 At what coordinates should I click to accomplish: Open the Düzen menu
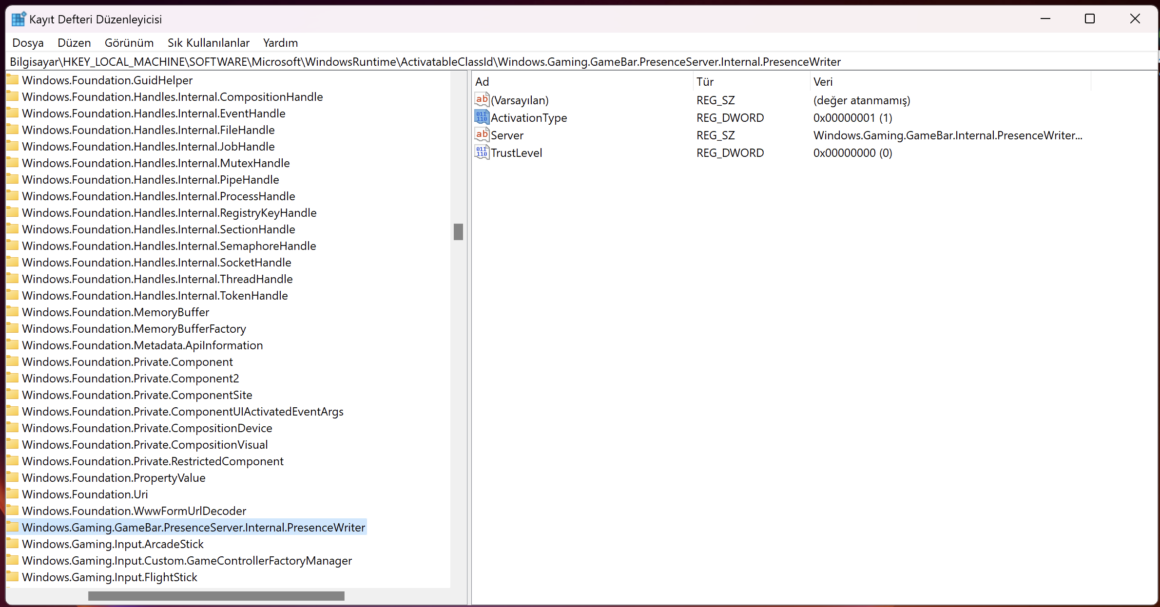(74, 43)
